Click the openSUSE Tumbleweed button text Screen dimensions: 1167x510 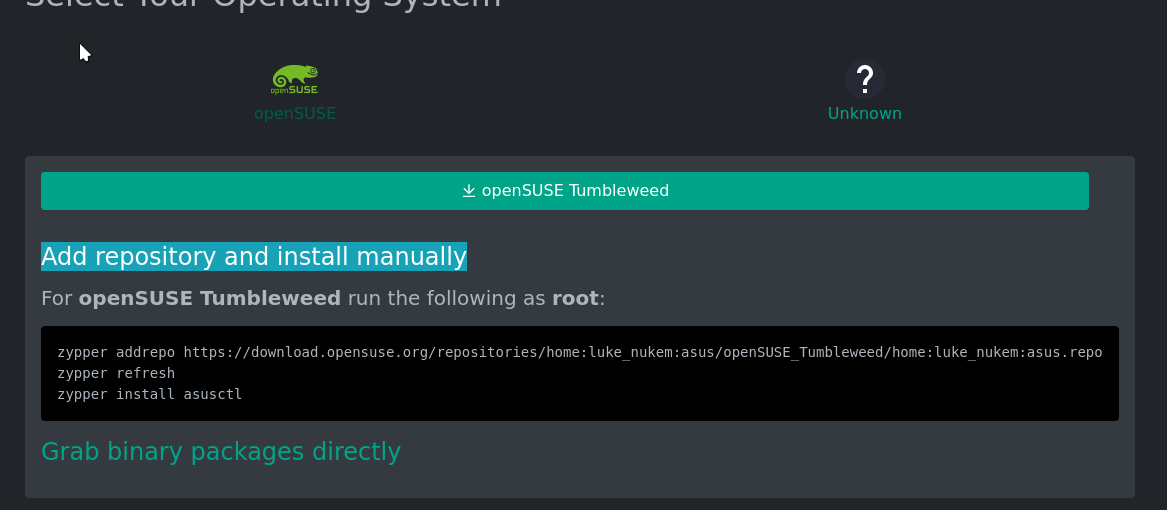(x=575, y=191)
